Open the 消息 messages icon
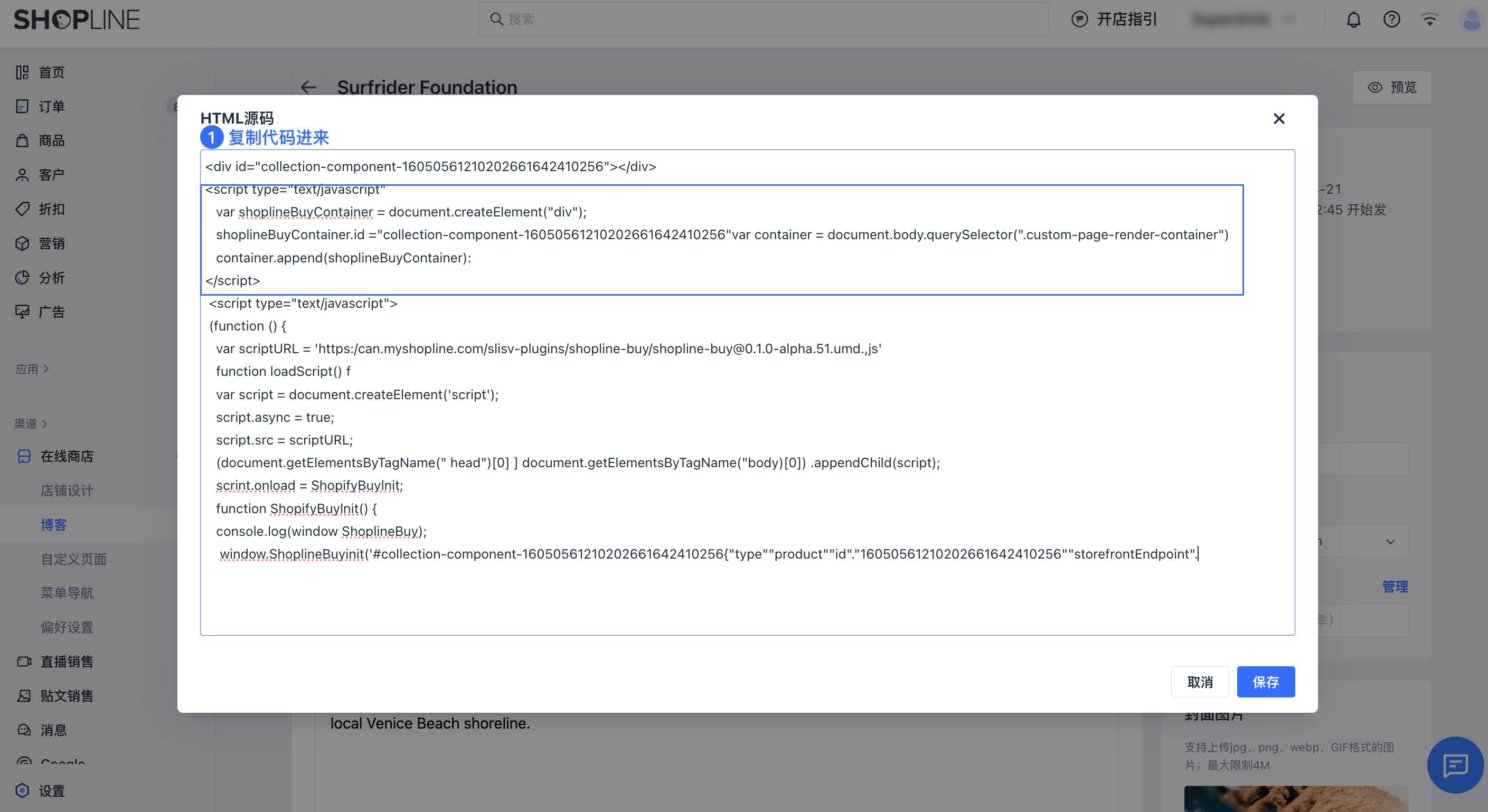This screenshot has height=812, width=1488. 24,730
